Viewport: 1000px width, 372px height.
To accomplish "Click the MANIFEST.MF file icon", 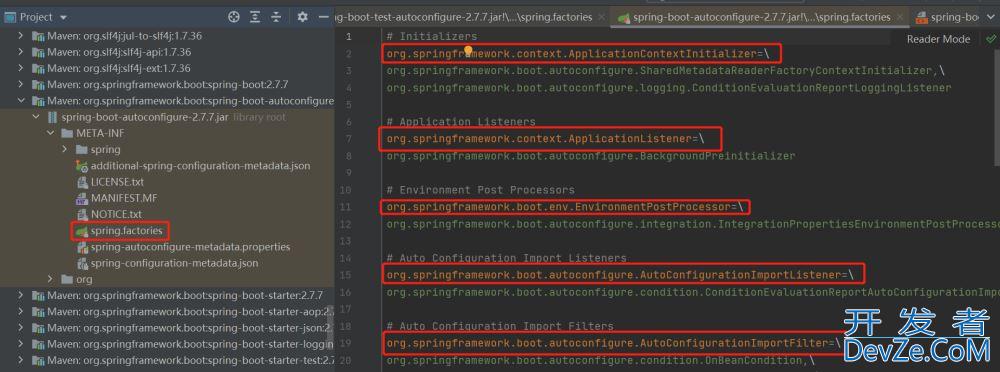I will click(x=82, y=198).
